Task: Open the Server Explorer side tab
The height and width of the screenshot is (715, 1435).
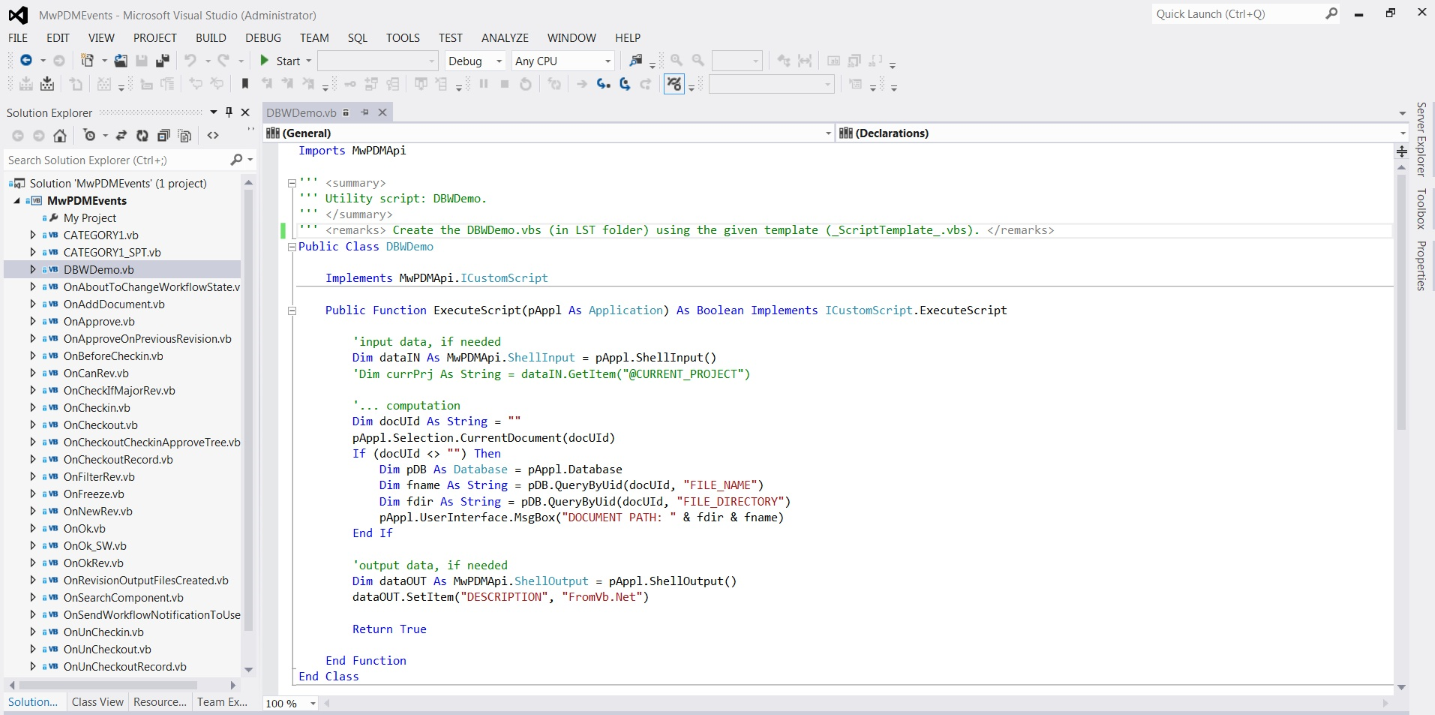Action: [1421, 139]
